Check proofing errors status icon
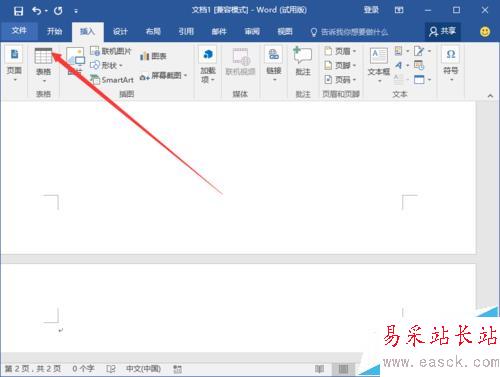 click(x=111, y=369)
